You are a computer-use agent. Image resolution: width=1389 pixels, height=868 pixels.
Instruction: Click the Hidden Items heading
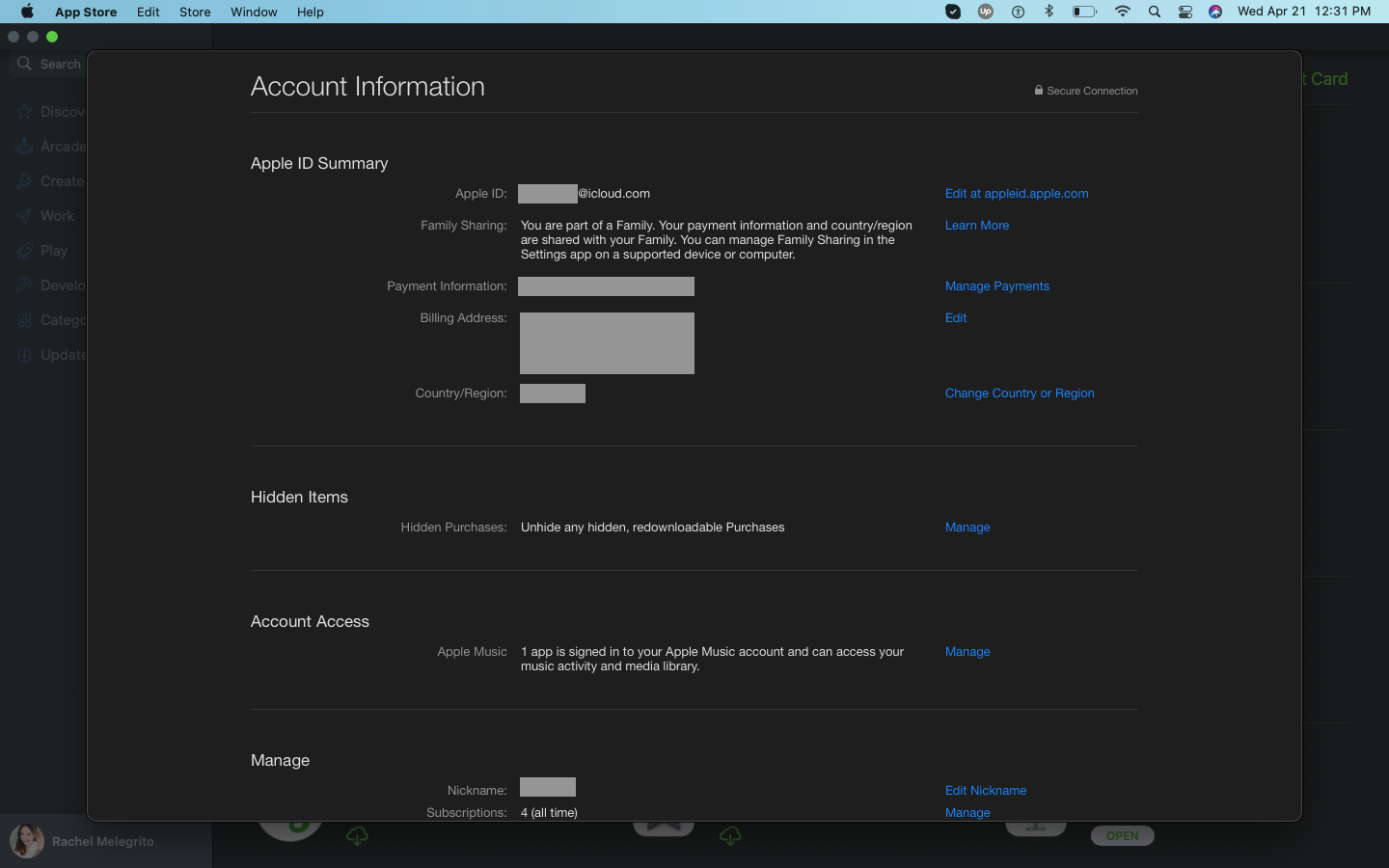[x=299, y=498]
